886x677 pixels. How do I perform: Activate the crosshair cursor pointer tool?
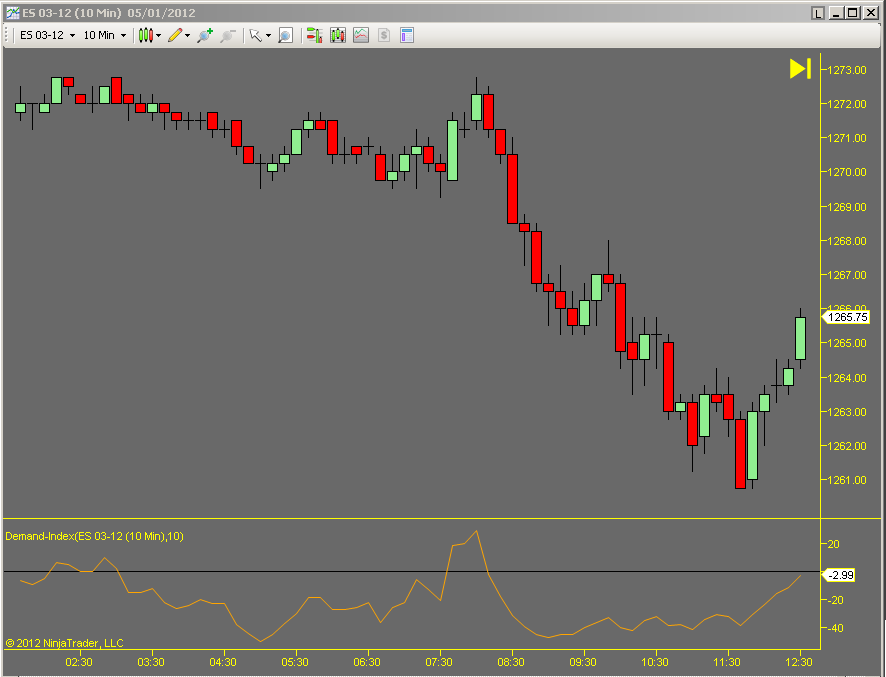point(255,35)
